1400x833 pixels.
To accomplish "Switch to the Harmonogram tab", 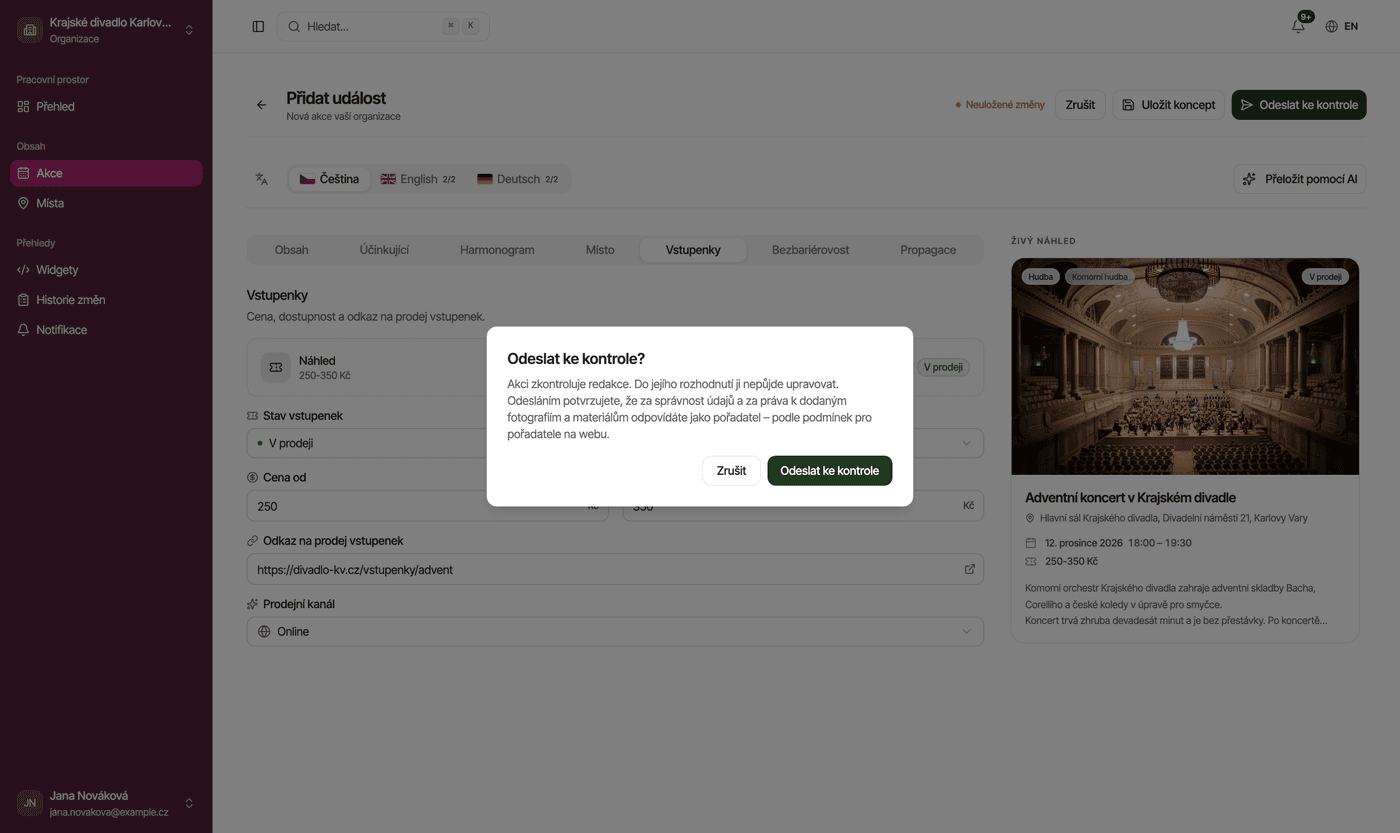I will click(497, 250).
